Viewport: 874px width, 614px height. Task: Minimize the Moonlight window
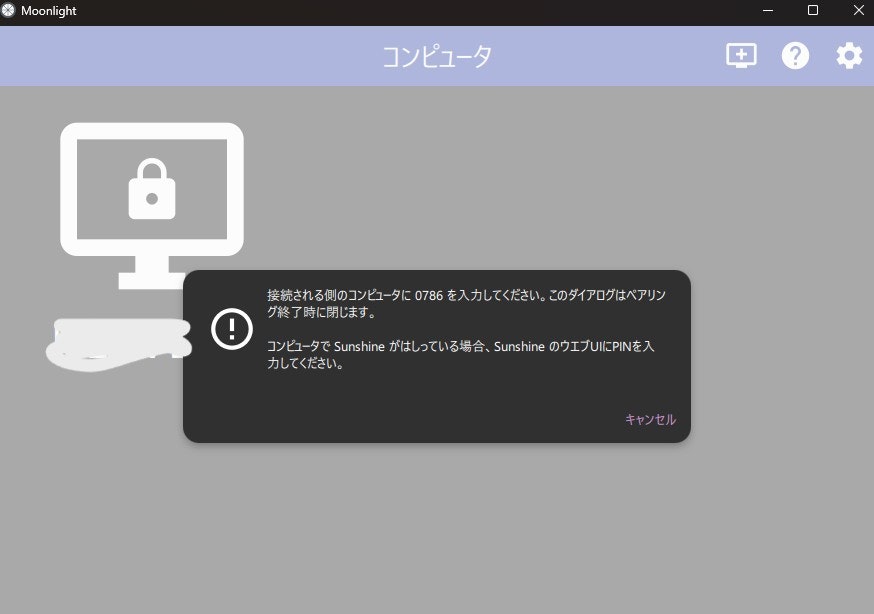click(768, 11)
